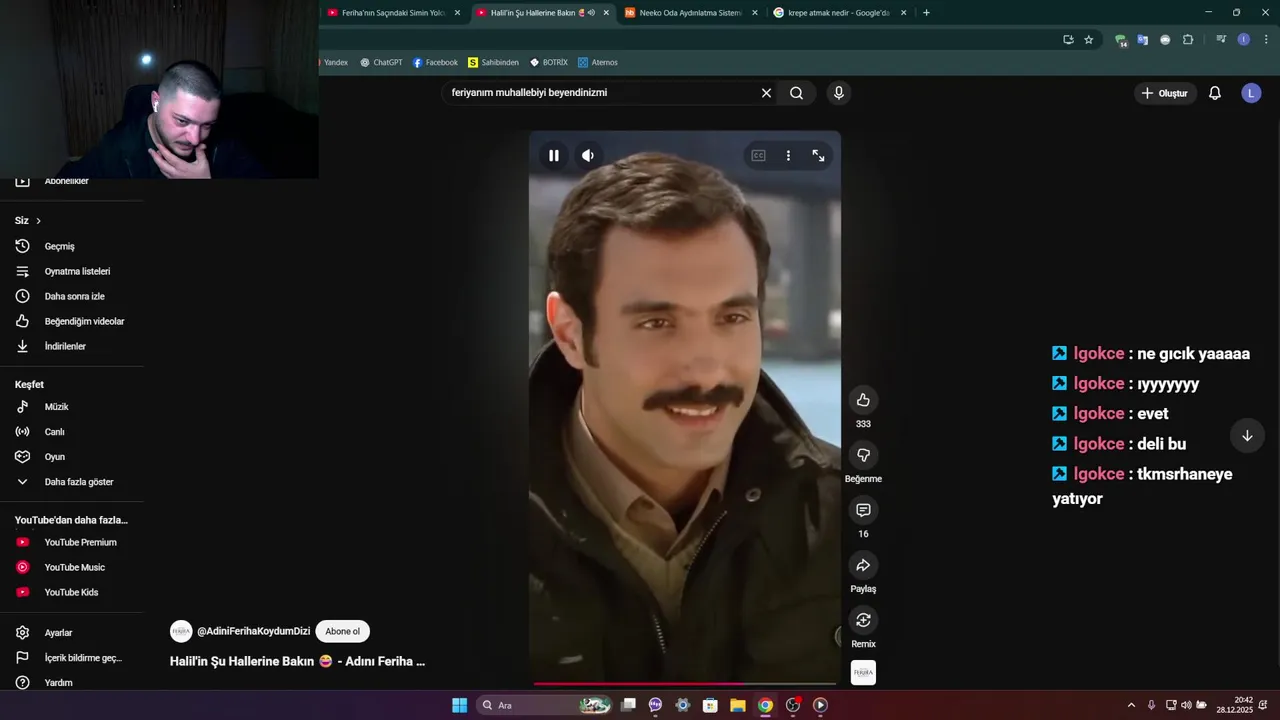The width and height of the screenshot is (1280, 720).
Task: Toggle closed captions on the Short
Action: (x=758, y=155)
